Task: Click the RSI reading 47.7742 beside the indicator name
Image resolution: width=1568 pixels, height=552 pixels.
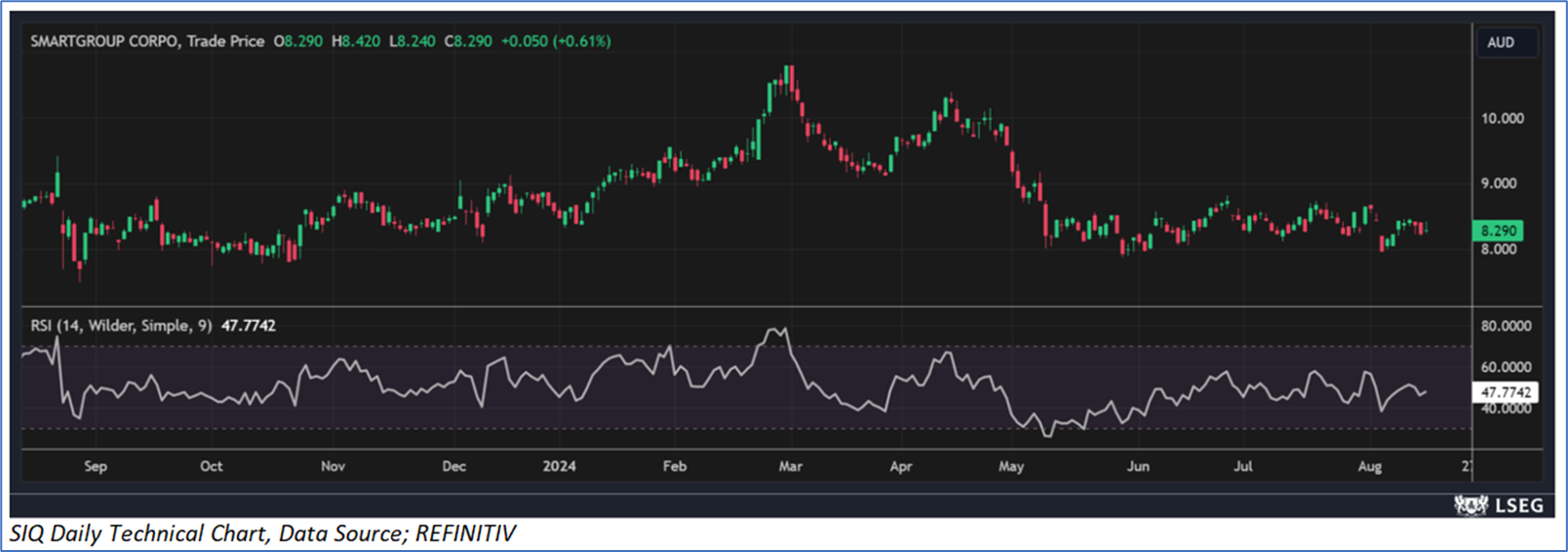Action: [249, 326]
